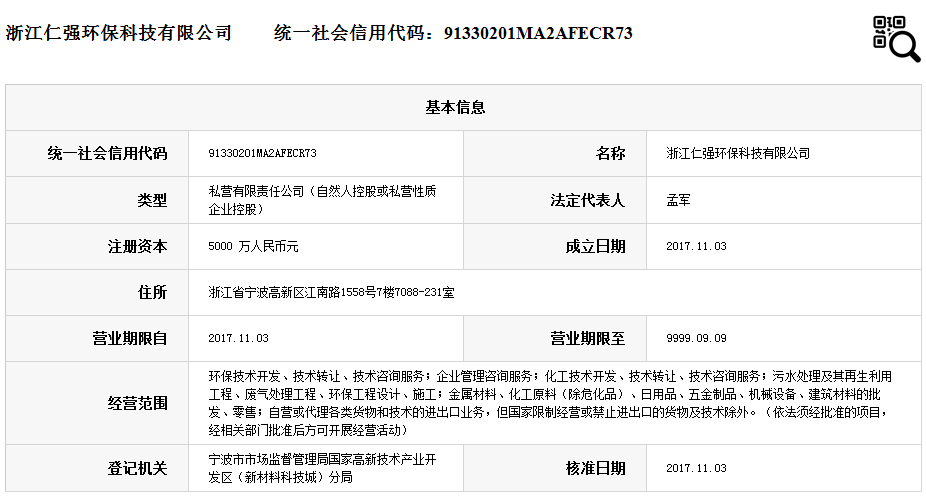Viewport: 926px width, 498px height.
Task: Select registrar 宁波市市场监督管理局 text
Action: pyautogui.click(x=322, y=468)
